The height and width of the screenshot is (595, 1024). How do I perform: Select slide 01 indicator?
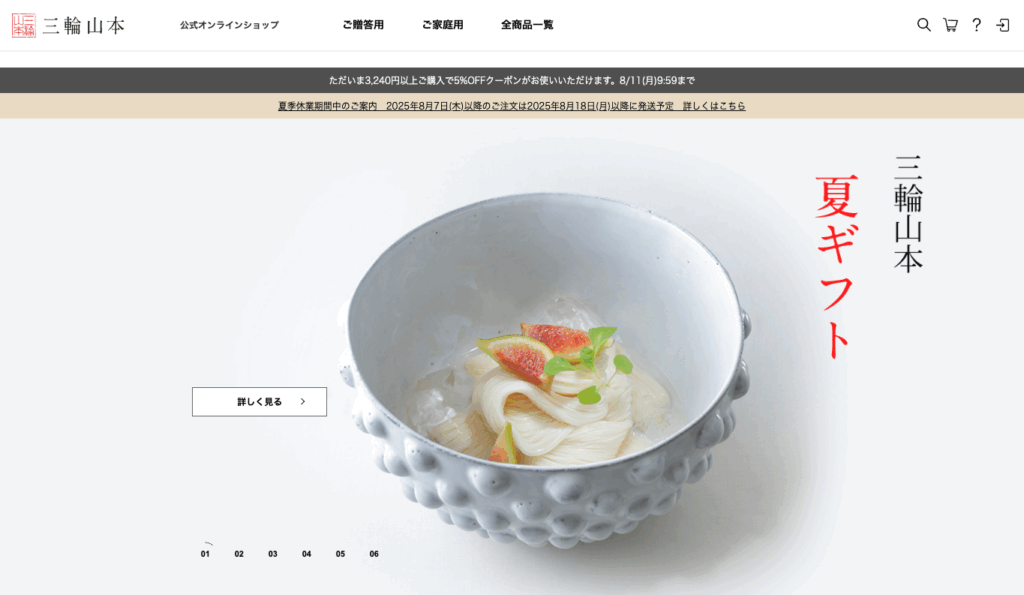tap(205, 553)
